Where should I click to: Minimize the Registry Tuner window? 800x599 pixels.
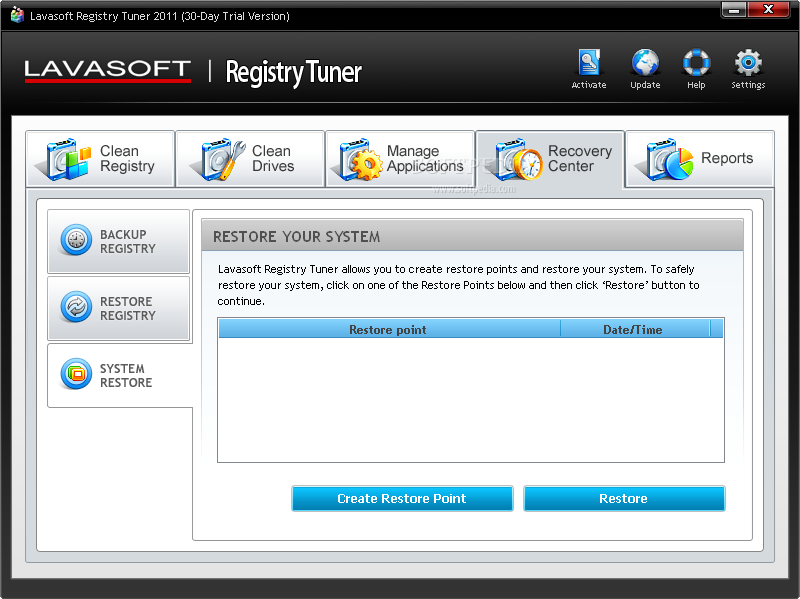(734, 10)
